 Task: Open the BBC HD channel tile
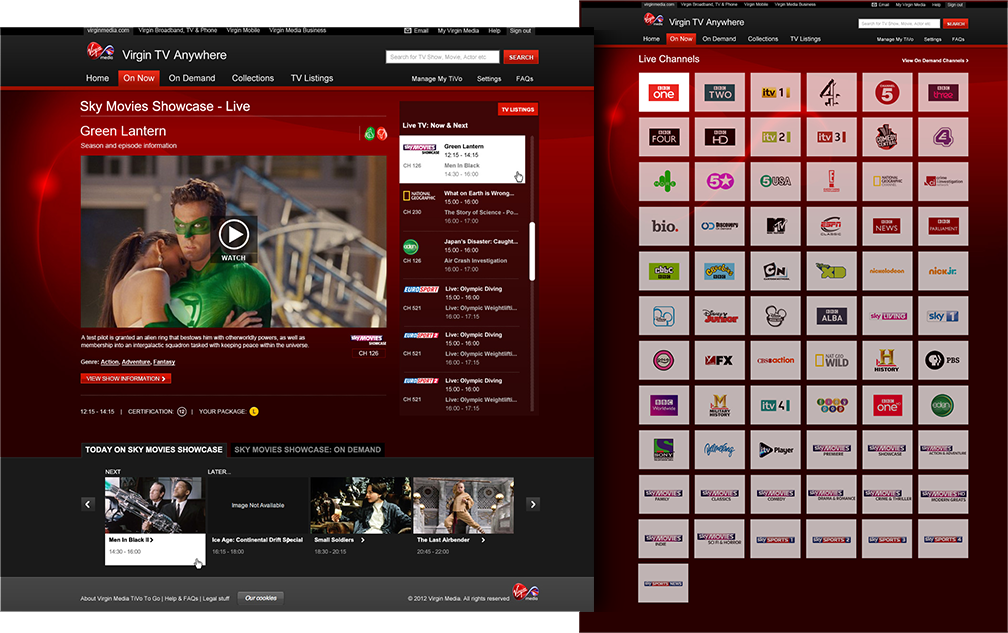(x=719, y=137)
